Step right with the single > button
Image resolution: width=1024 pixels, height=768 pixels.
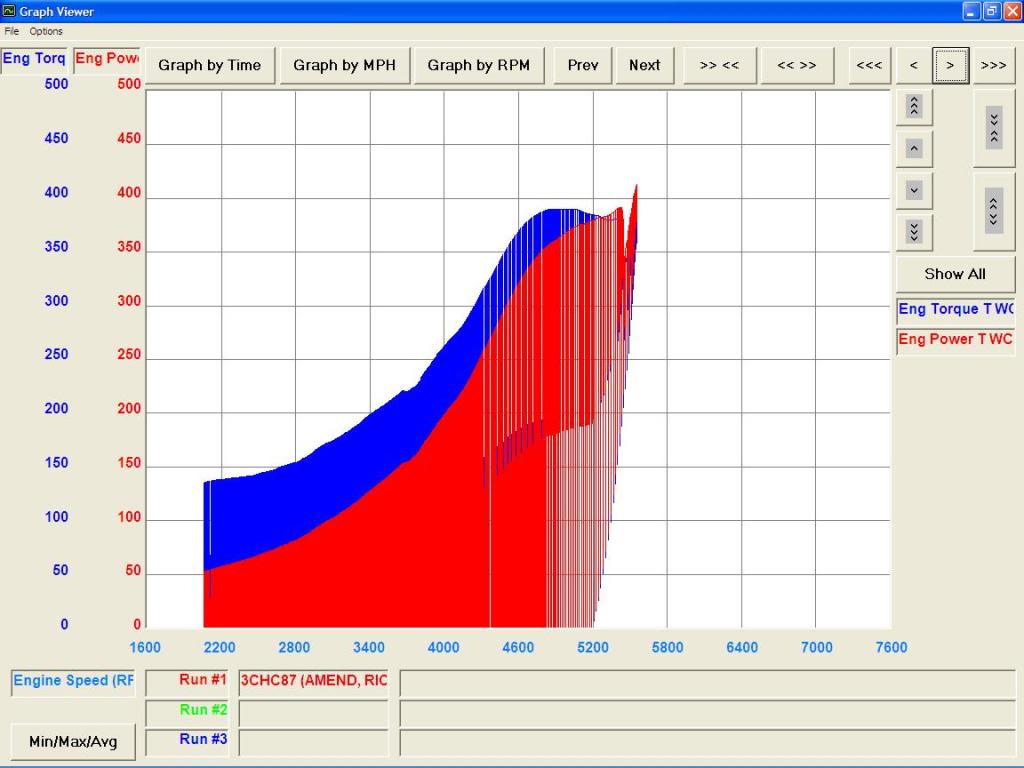coord(950,65)
